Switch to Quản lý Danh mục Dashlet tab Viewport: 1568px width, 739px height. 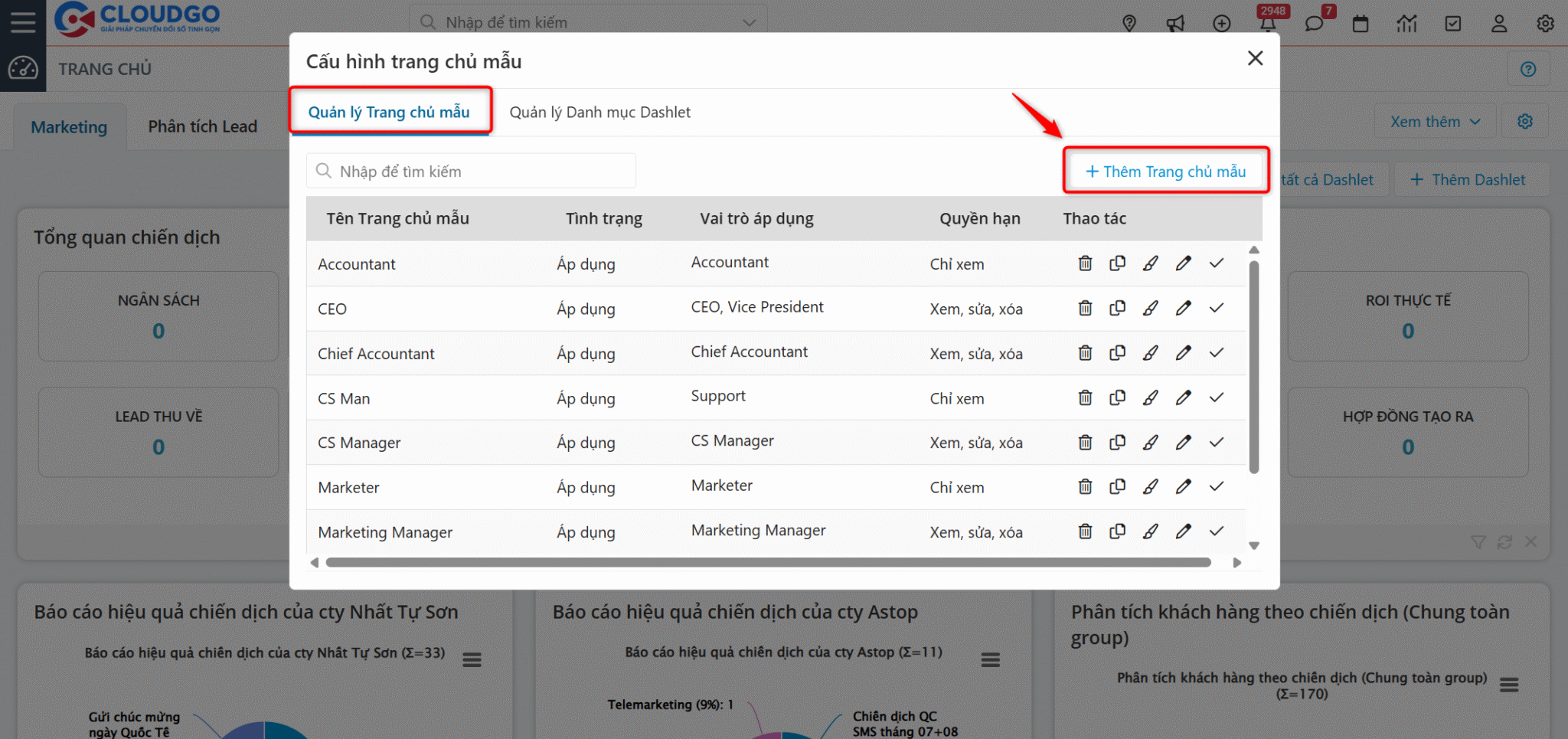click(x=599, y=113)
